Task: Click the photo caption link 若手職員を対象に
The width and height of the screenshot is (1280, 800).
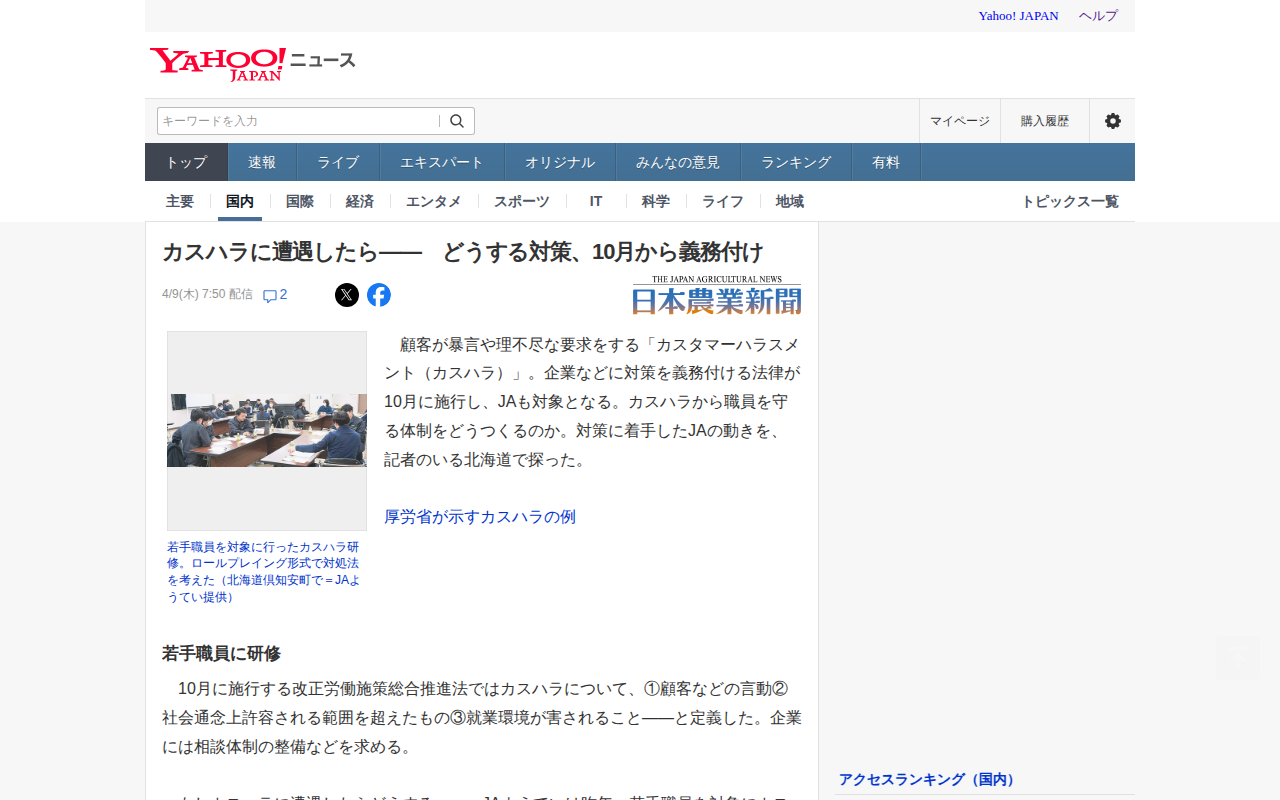Action: 264,572
